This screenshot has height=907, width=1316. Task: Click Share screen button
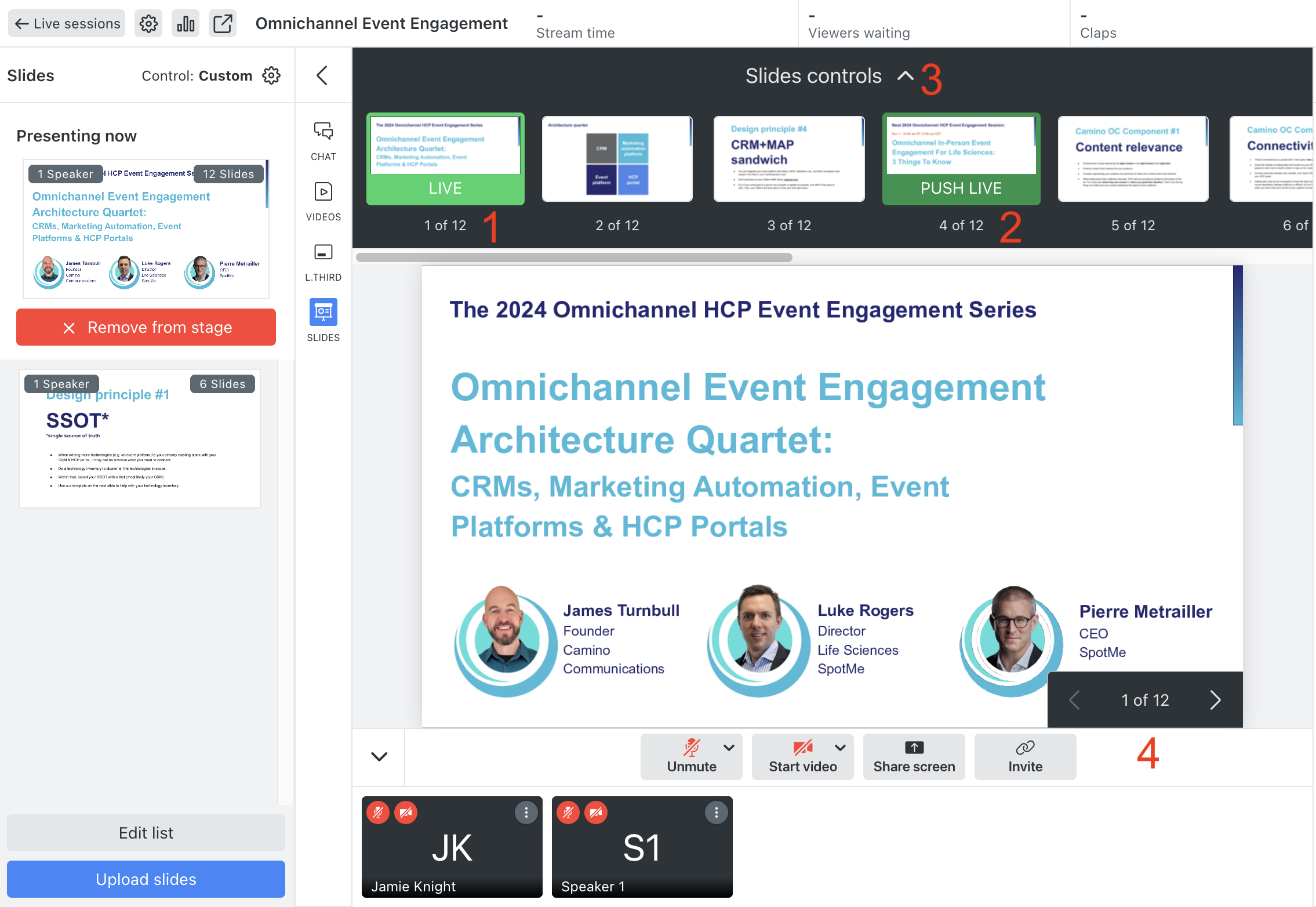point(914,757)
